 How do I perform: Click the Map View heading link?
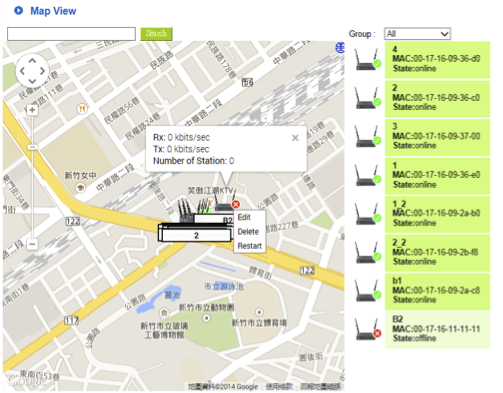pos(53,11)
